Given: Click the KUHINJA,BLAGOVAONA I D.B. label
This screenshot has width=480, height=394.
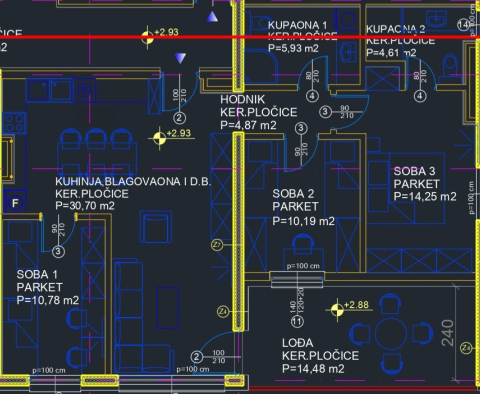Looking at the screenshot, I should pos(133,182).
